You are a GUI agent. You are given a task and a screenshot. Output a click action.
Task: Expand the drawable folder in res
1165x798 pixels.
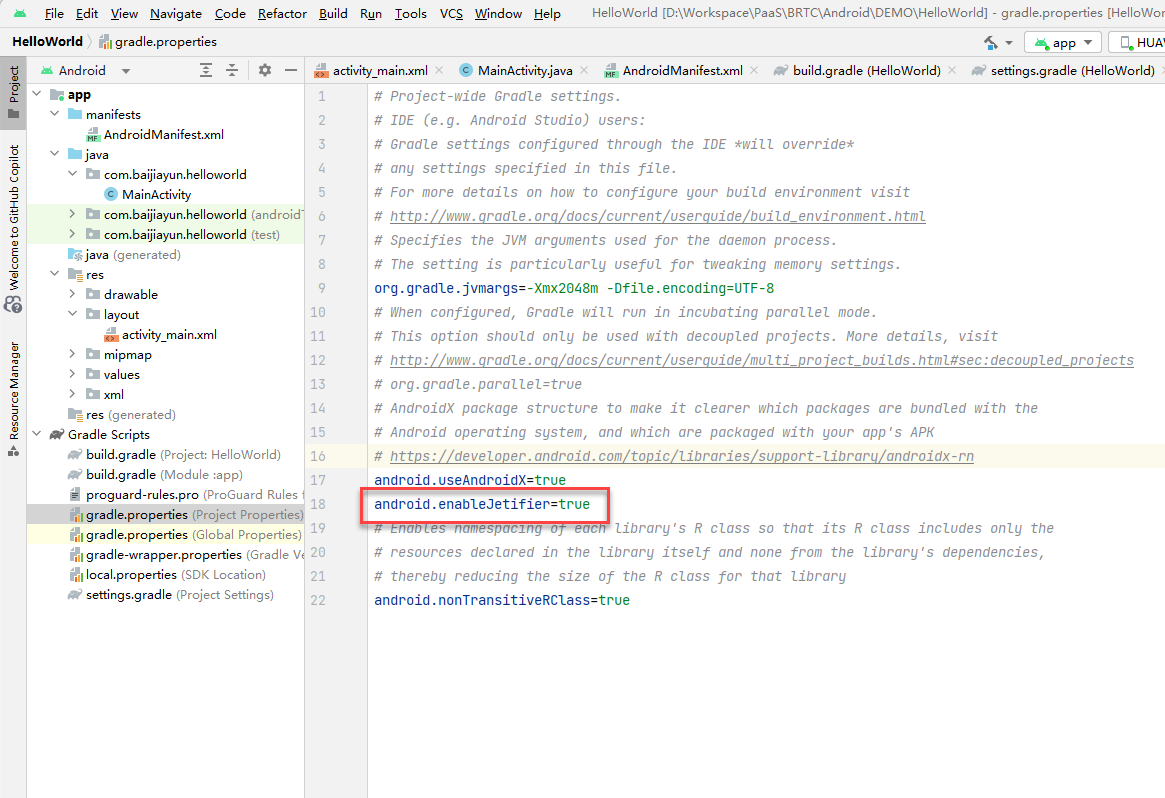click(72, 295)
